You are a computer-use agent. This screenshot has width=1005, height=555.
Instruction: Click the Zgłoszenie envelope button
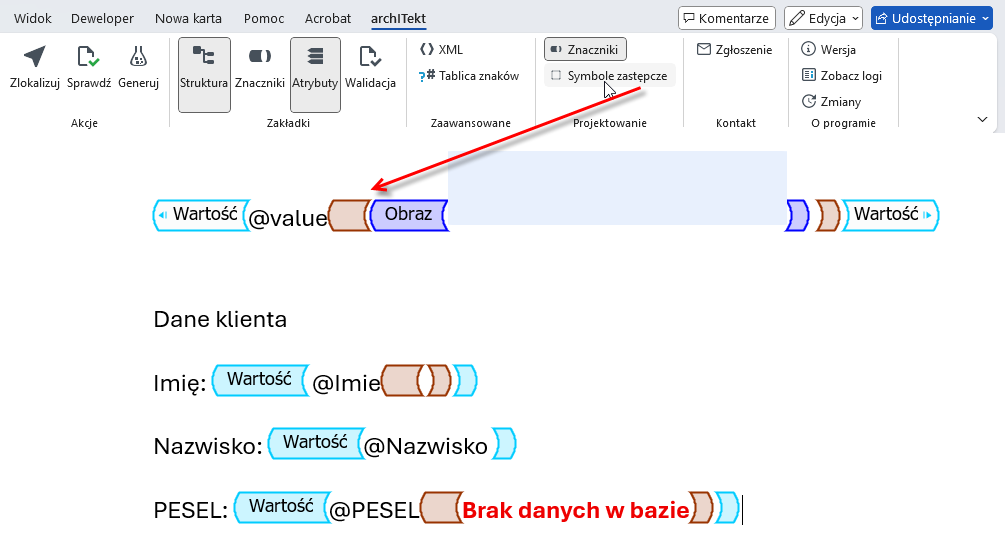[735, 49]
